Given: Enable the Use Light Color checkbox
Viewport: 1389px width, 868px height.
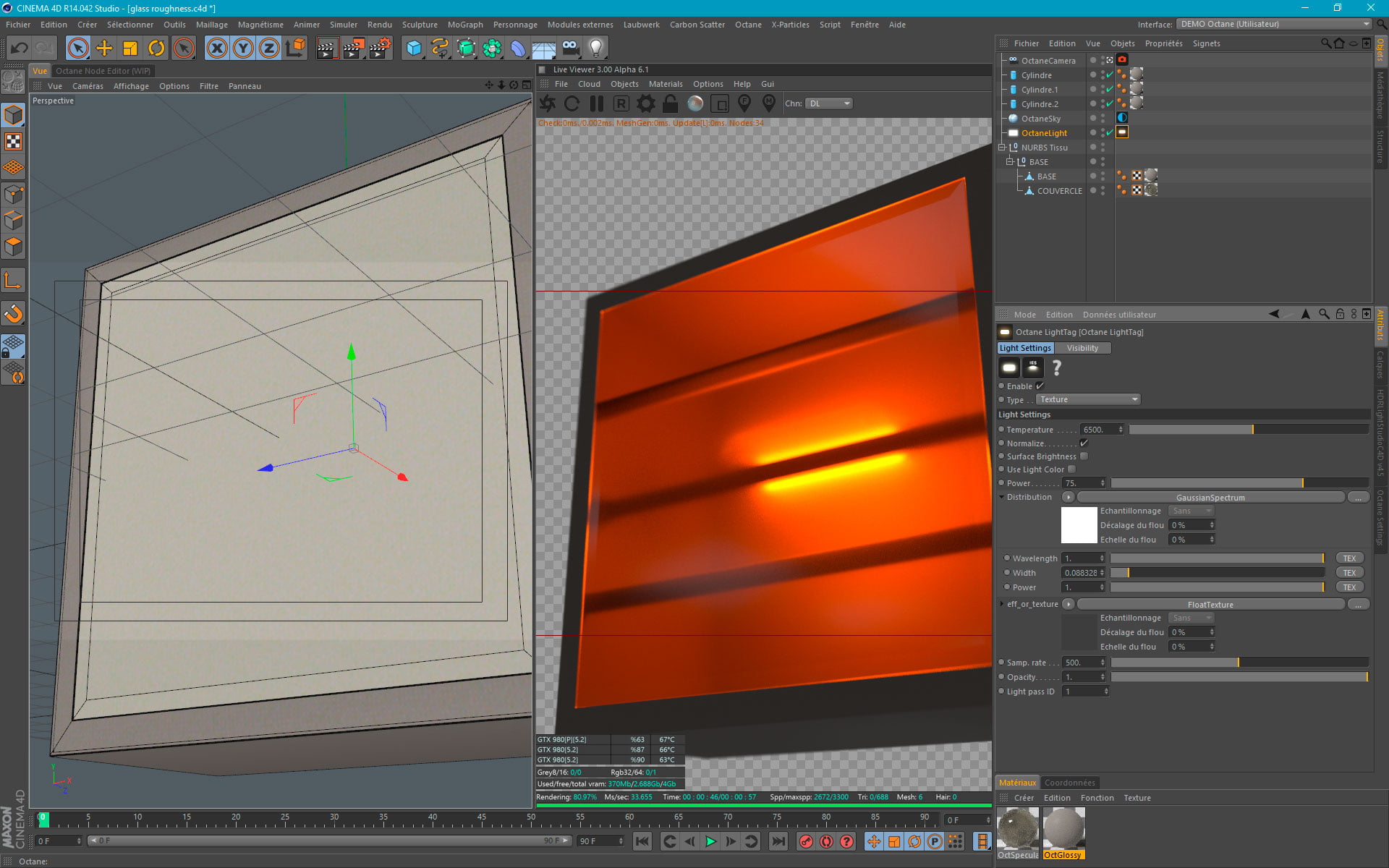Looking at the screenshot, I should (x=1072, y=469).
